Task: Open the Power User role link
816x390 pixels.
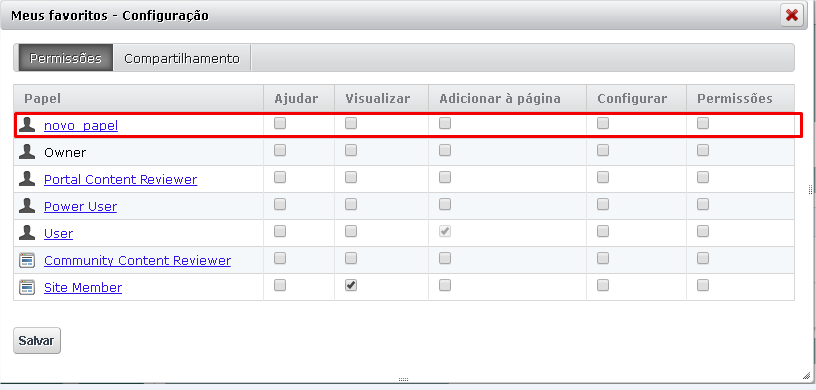Action: tap(80, 207)
